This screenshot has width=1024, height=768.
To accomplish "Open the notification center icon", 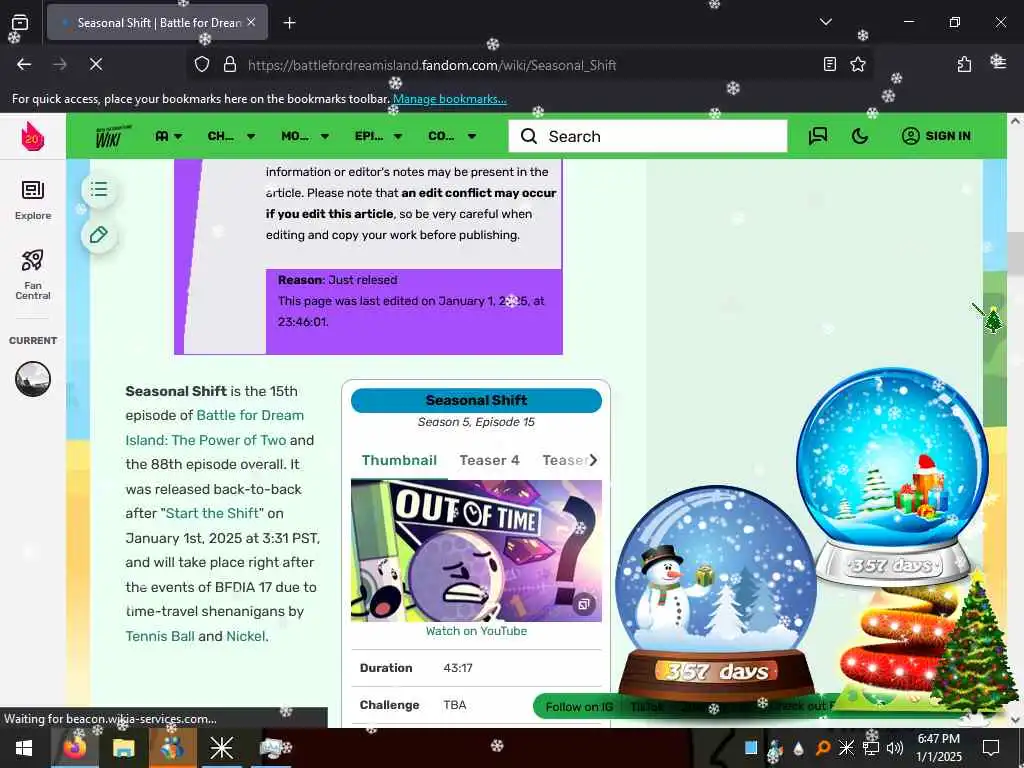I will coord(991,748).
